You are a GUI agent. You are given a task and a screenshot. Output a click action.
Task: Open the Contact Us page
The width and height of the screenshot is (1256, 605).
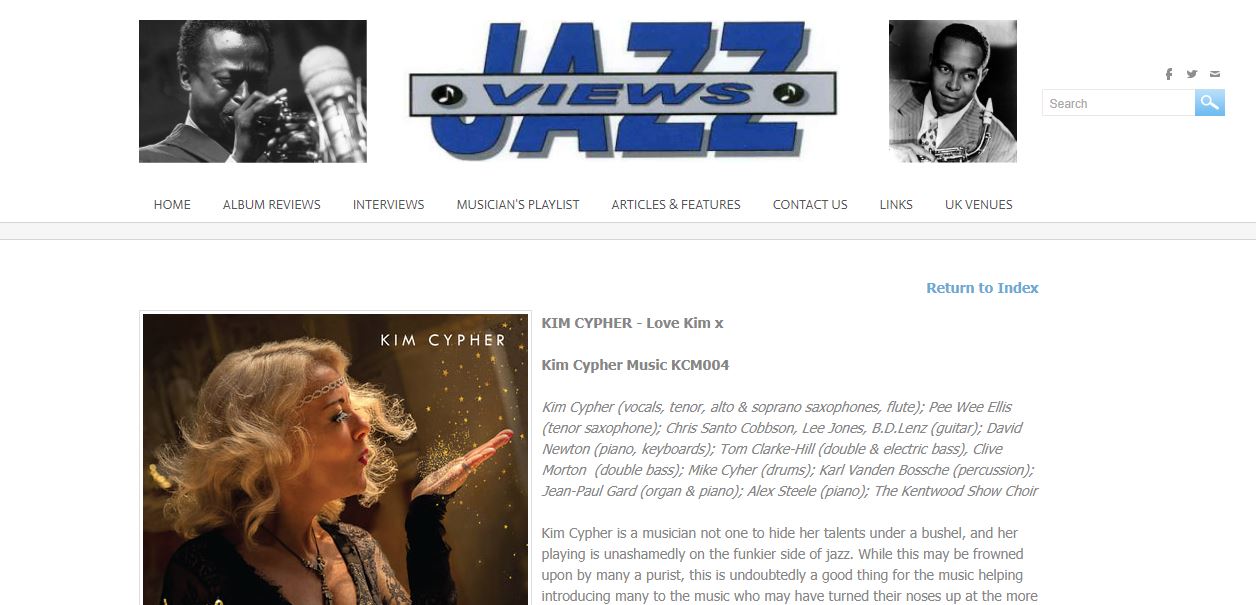pyautogui.click(x=810, y=204)
